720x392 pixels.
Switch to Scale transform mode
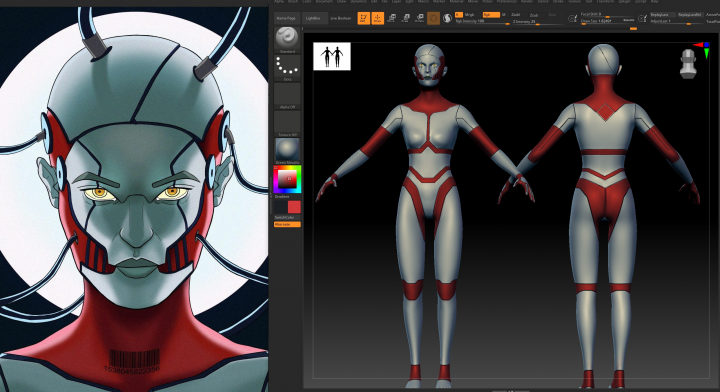405,18
